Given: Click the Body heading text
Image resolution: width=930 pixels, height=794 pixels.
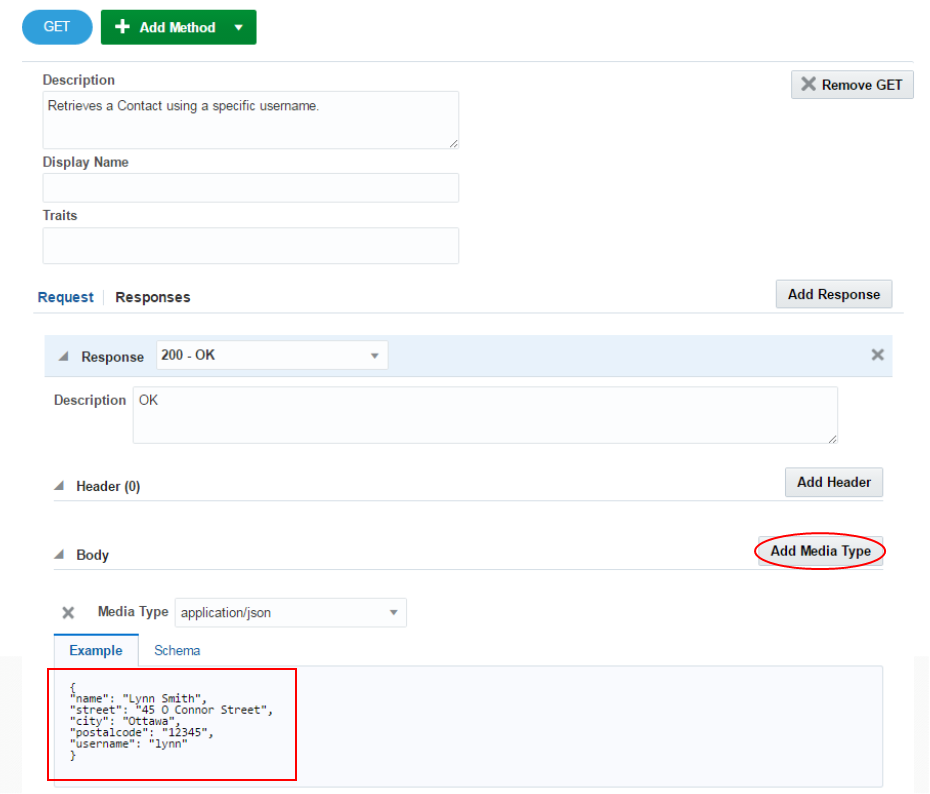Looking at the screenshot, I should click(x=93, y=555).
